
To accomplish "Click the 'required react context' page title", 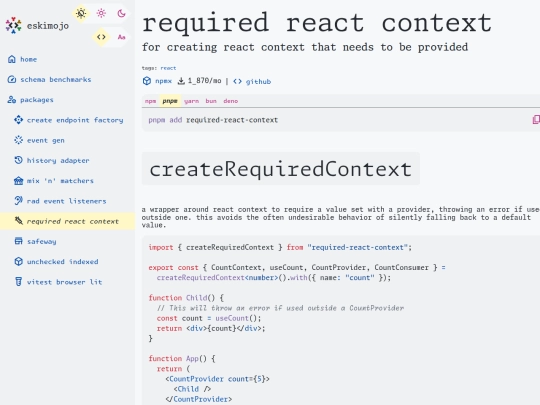I will [x=317, y=23].
